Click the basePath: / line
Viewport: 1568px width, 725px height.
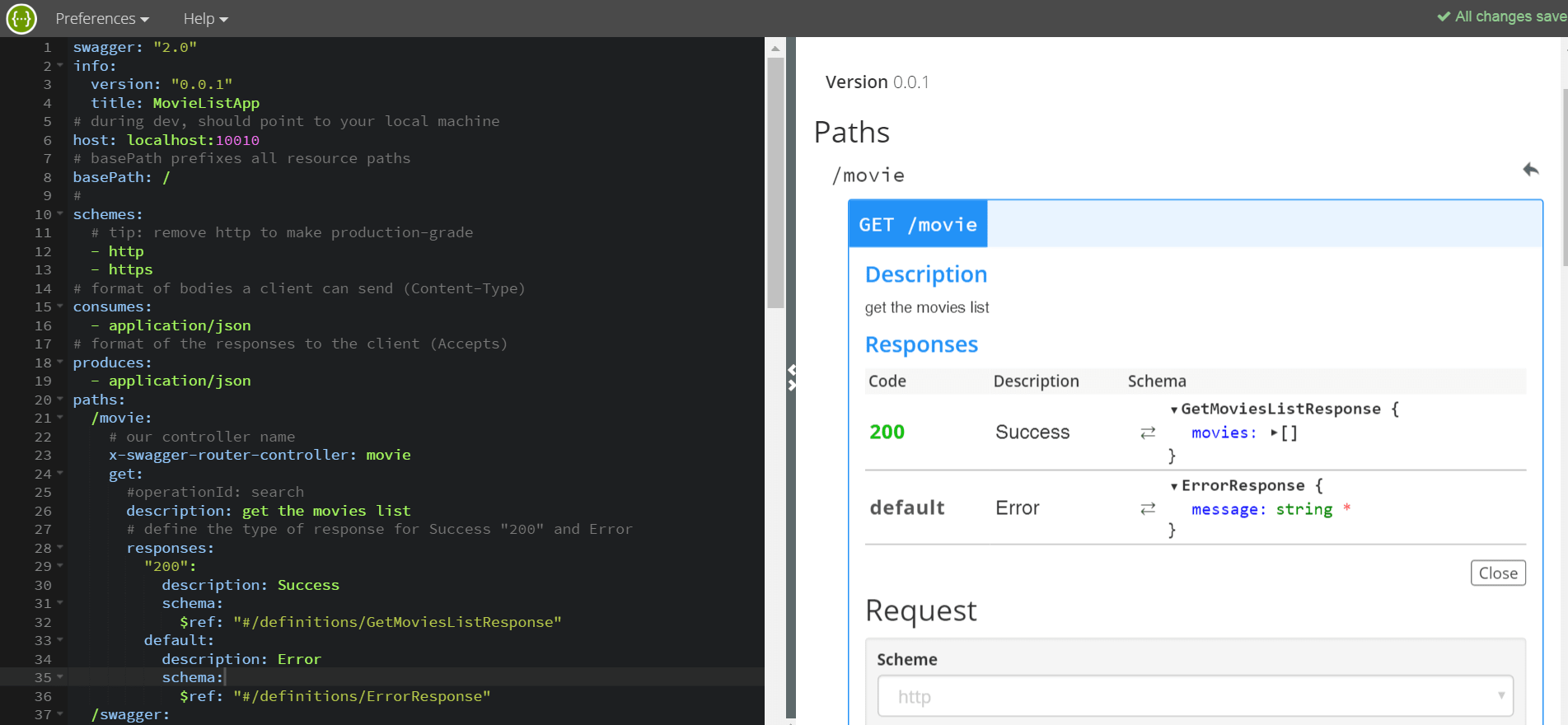pyautogui.click(x=121, y=177)
